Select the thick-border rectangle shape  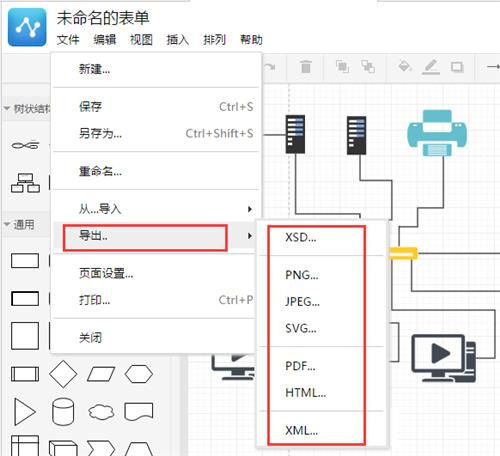pos(25,298)
